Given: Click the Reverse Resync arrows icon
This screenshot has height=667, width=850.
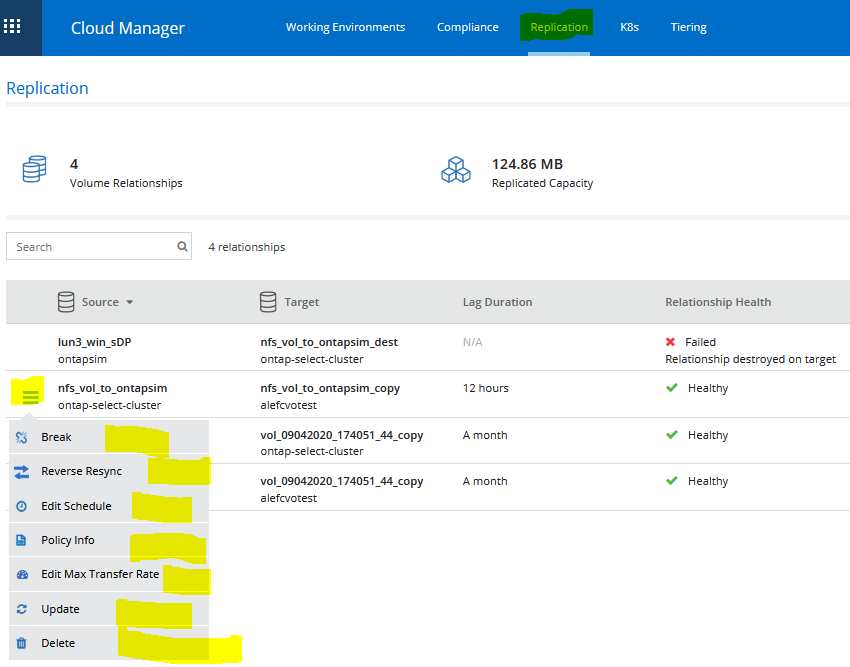Looking at the screenshot, I should coord(22,472).
